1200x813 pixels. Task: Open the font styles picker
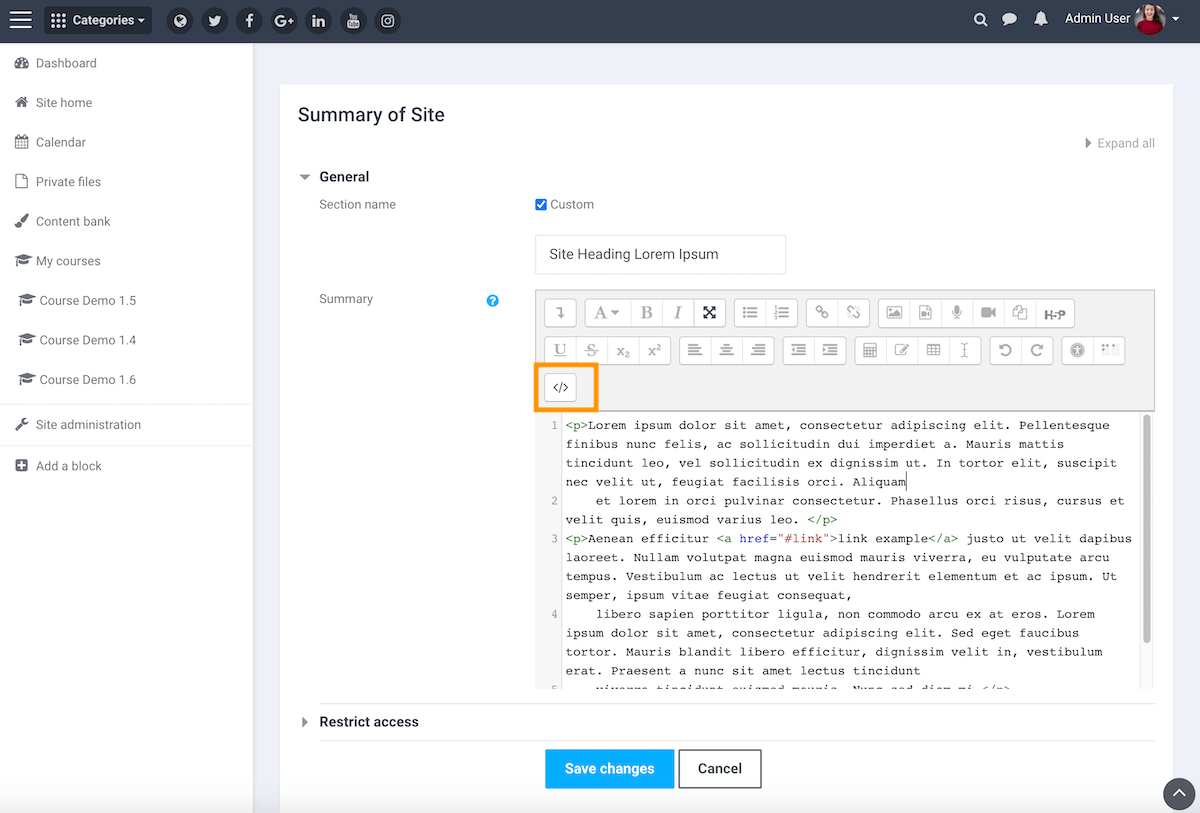coord(607,313)
